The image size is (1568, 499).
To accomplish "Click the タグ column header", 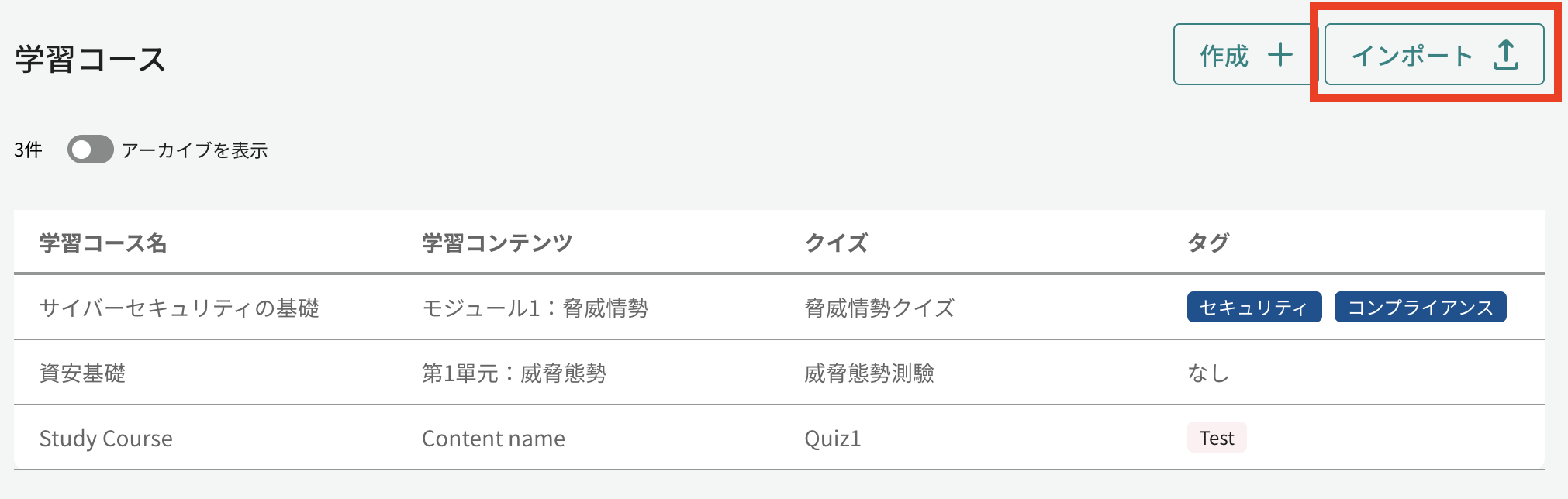I will coord(1208,243).
